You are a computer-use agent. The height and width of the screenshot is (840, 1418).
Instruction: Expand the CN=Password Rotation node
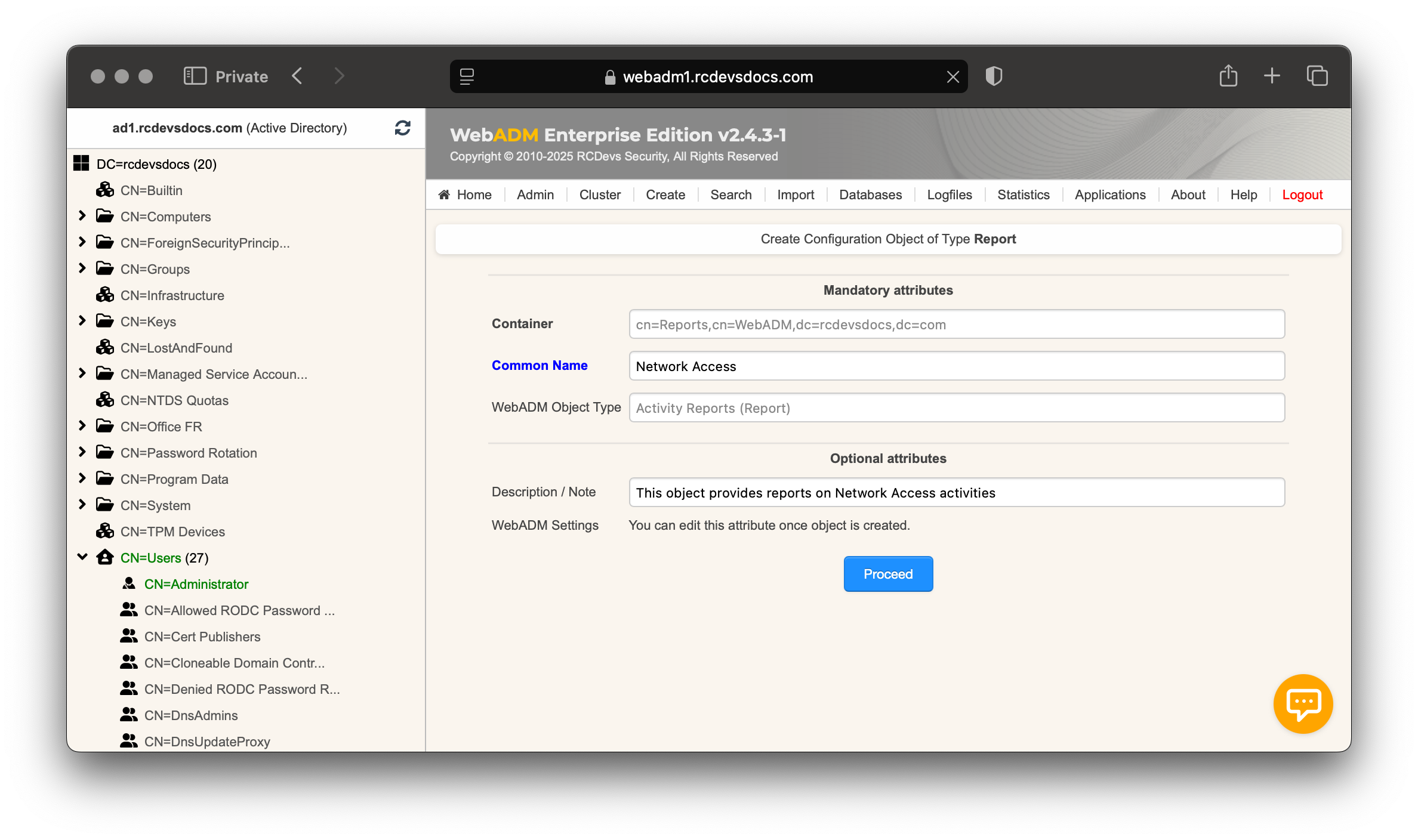[82, 452]
